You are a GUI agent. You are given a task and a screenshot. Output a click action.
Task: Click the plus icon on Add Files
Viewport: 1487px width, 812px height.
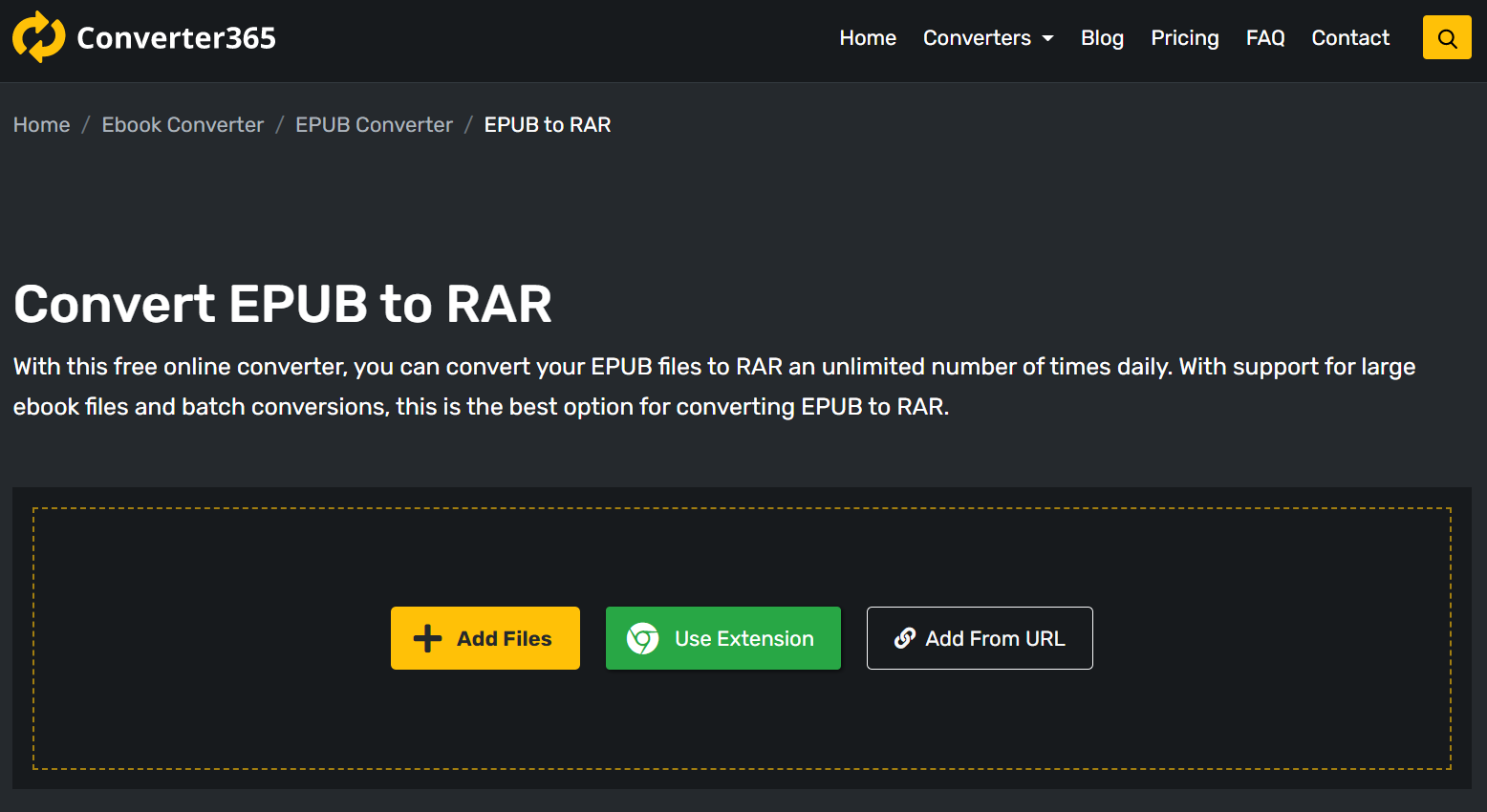427,638
